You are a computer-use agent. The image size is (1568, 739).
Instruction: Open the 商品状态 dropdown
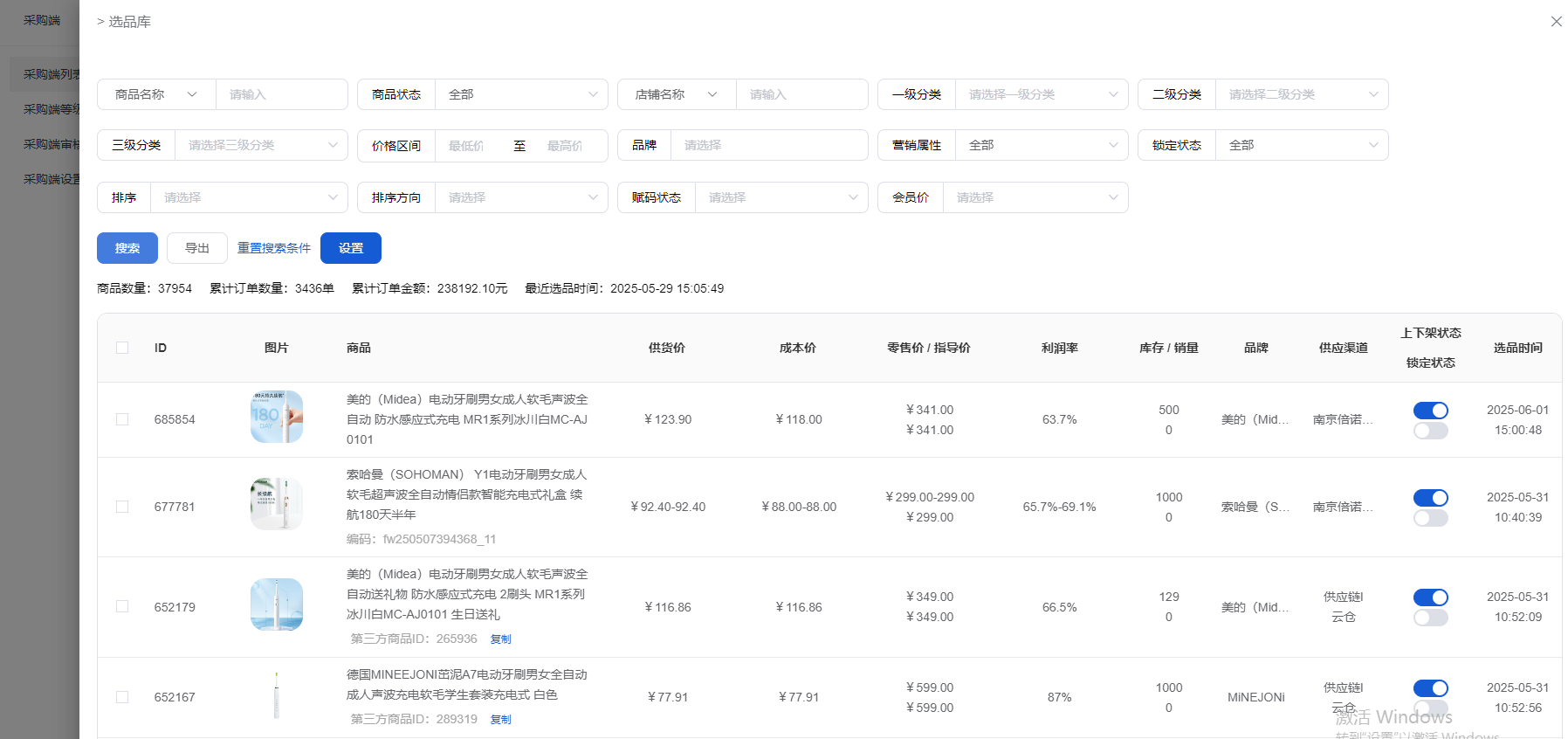coord(521,94)
